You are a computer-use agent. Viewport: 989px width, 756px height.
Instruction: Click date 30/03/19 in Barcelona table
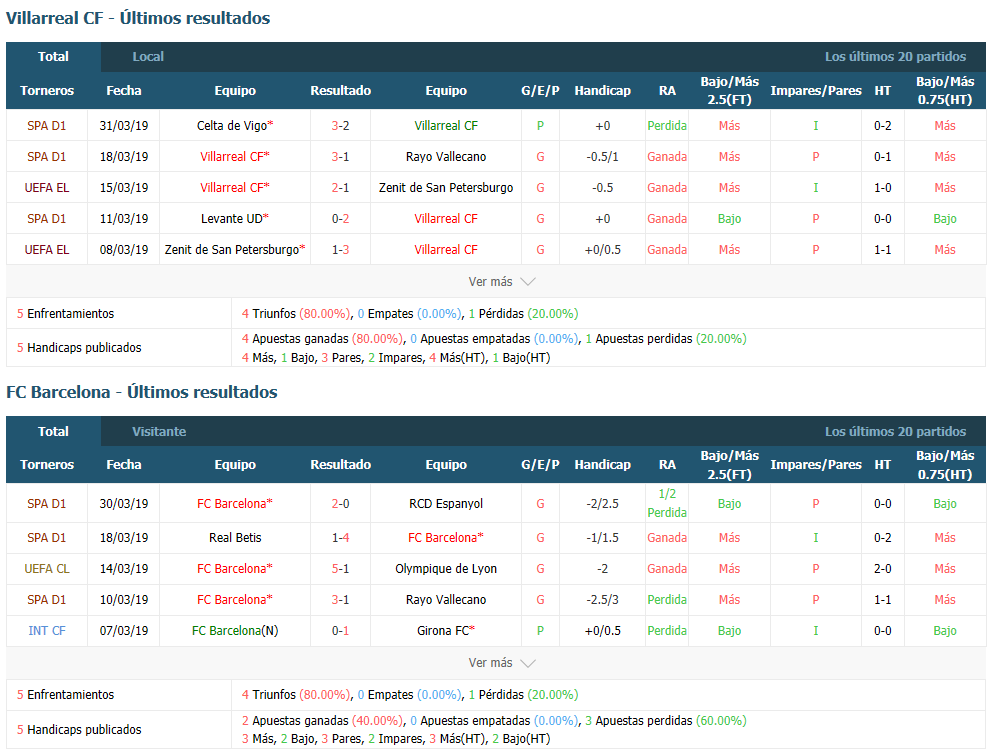pyautogui.click(x=124, y=504)
